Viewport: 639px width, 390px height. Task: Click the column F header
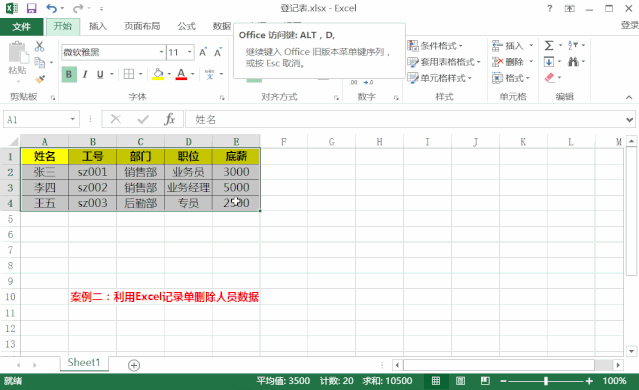click(284, 142)
